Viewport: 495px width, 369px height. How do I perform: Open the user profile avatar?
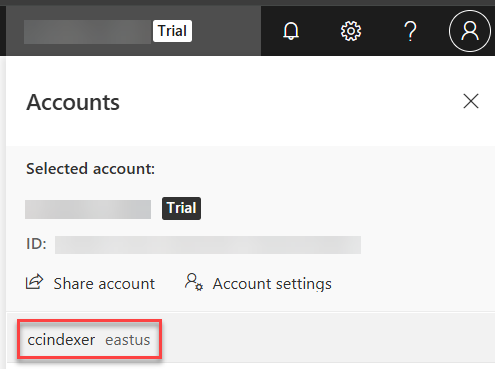(470, 31)
